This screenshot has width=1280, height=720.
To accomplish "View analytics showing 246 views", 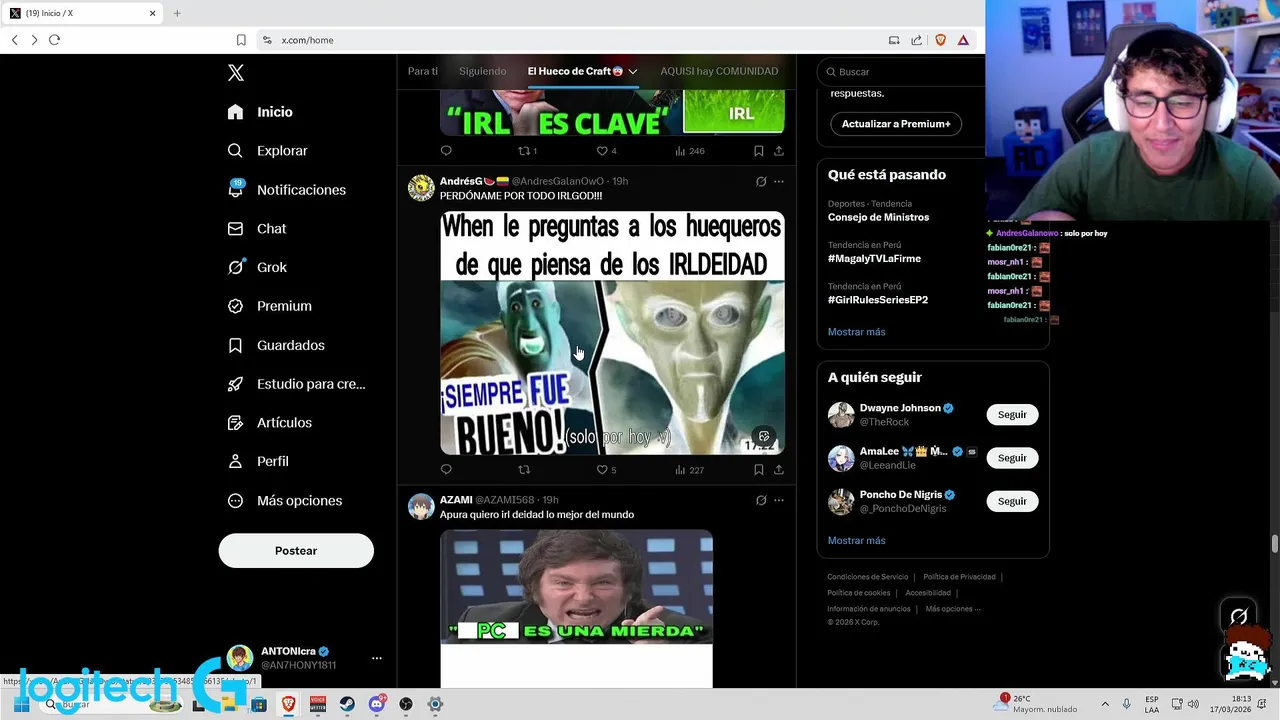I will click(689, 151).
